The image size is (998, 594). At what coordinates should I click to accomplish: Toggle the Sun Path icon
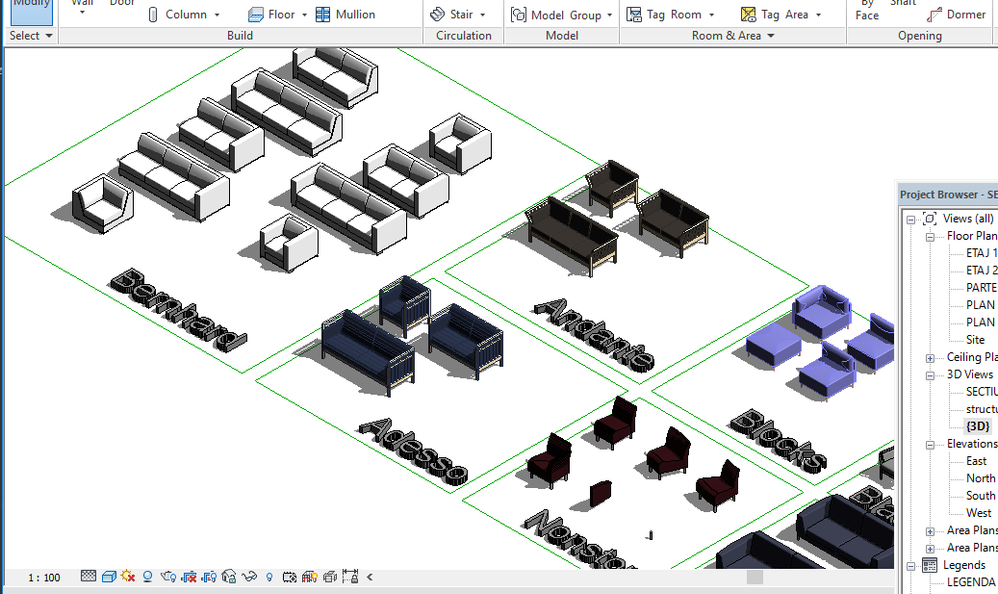point(128,576)
